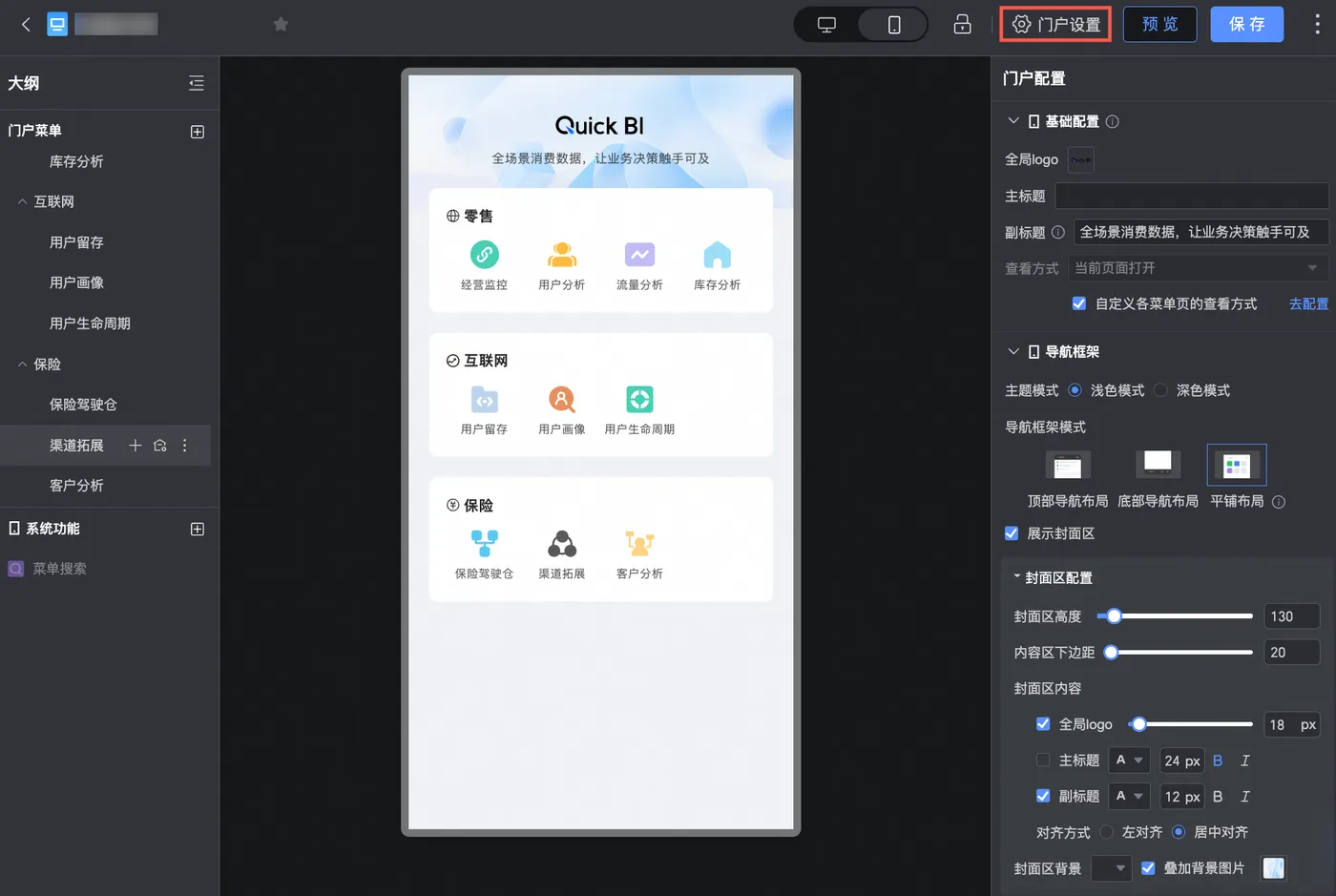
Task: Open 查看方式 dropdown
Action: pos(1199,268)
